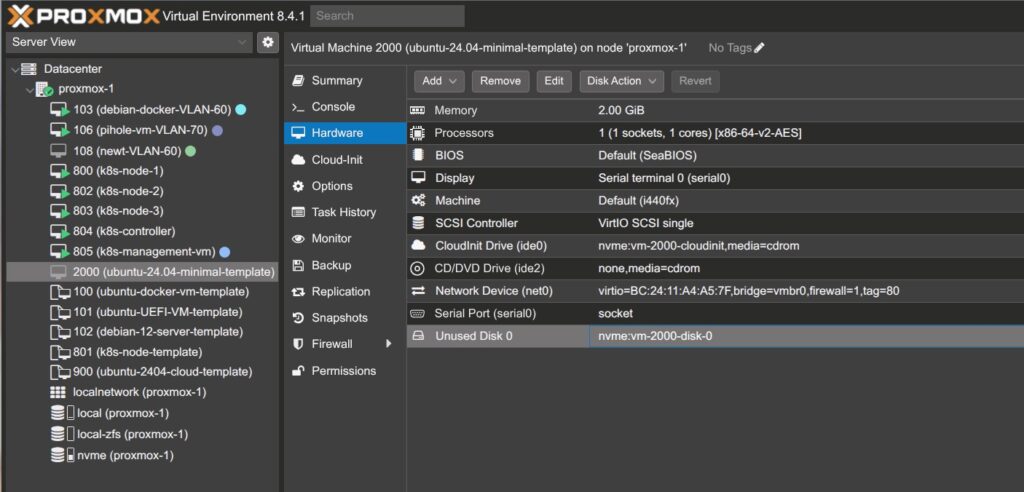Viewport: 1024px width, 492px height.
Task: Open the Summary tab
Action: tap(345, 80)
